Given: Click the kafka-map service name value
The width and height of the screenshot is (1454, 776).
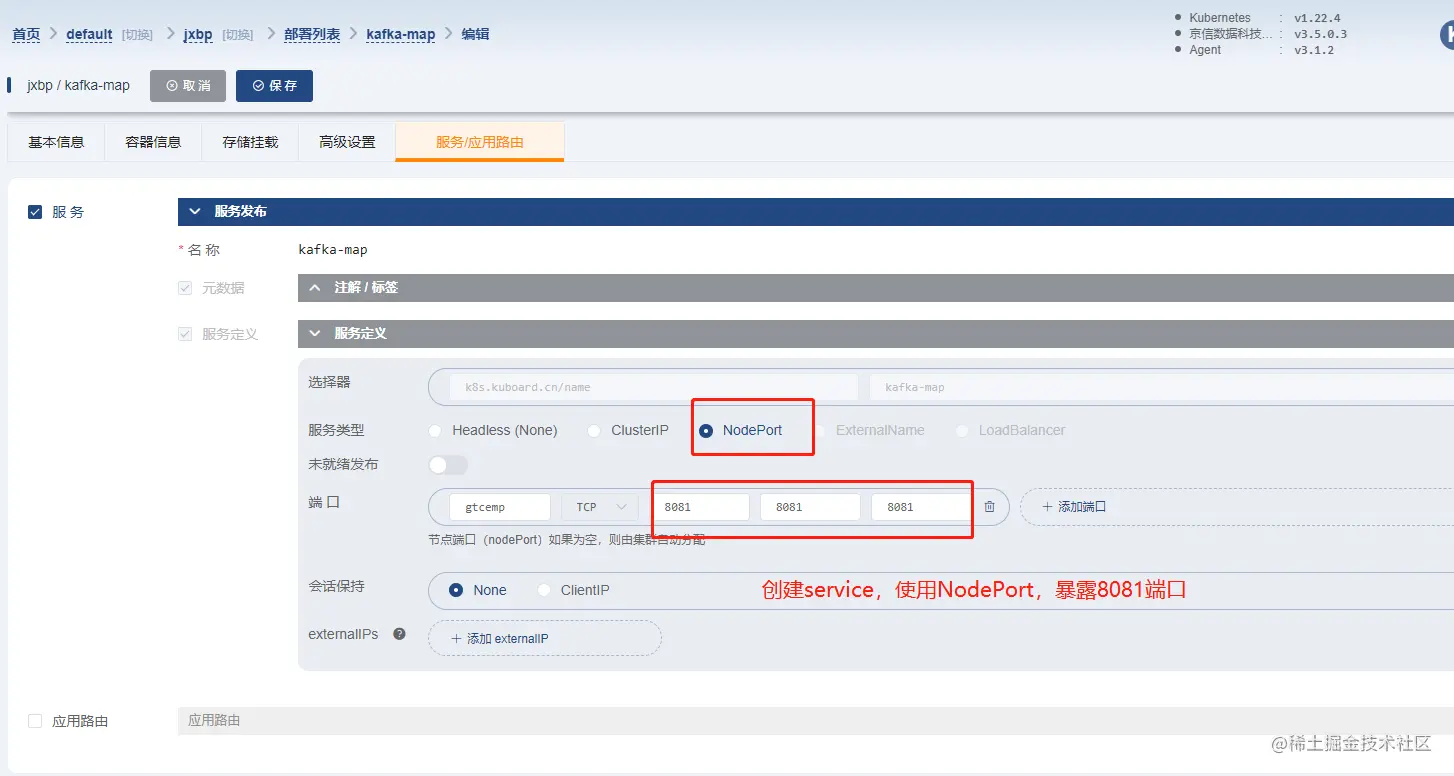Looking at the screenshot, I should (x=333, y=250).
